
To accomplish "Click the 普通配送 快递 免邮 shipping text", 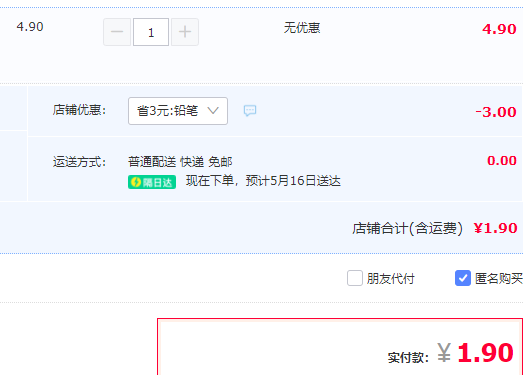I will pos(180,162).
